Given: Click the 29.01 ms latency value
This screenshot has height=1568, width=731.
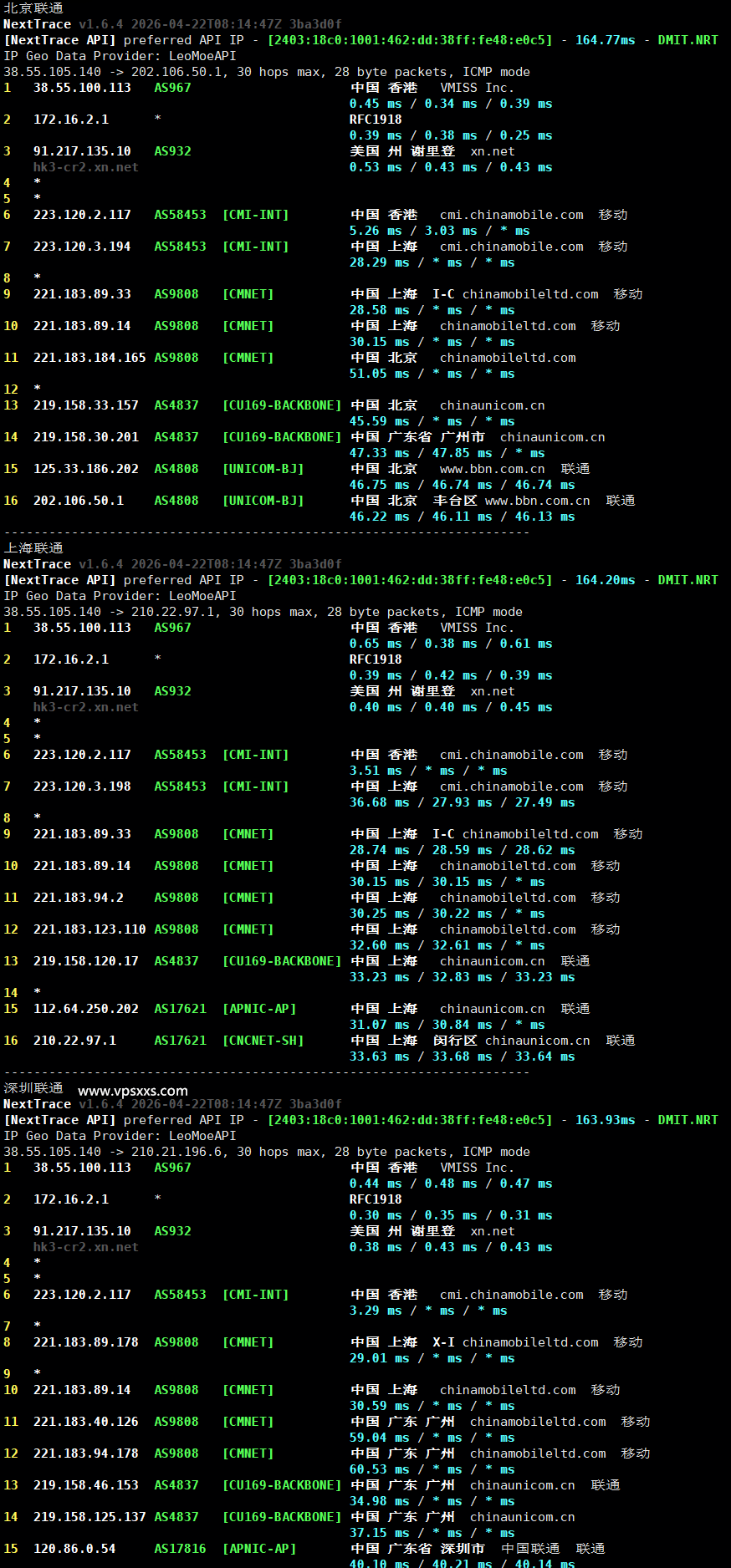Looking at the screenshot, I should [x=380, y=1358].
